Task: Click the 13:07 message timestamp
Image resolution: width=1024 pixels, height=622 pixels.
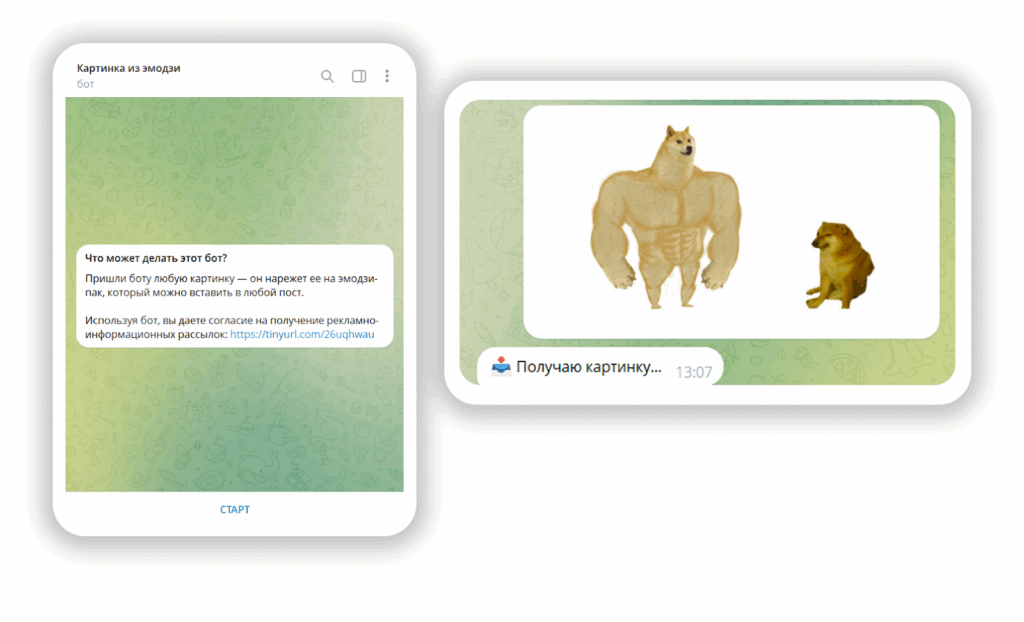Action: [694, 372]
